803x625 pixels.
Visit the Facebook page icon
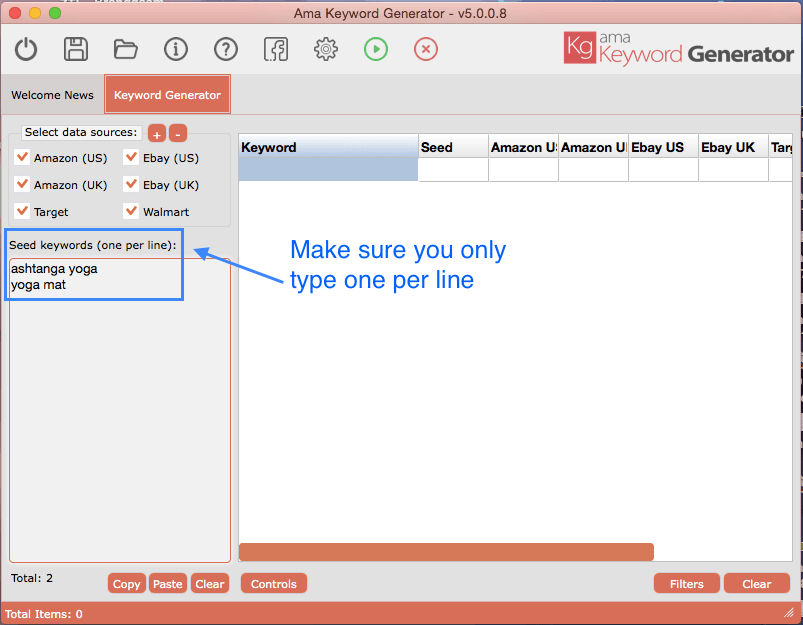click(x=276, y=49)
